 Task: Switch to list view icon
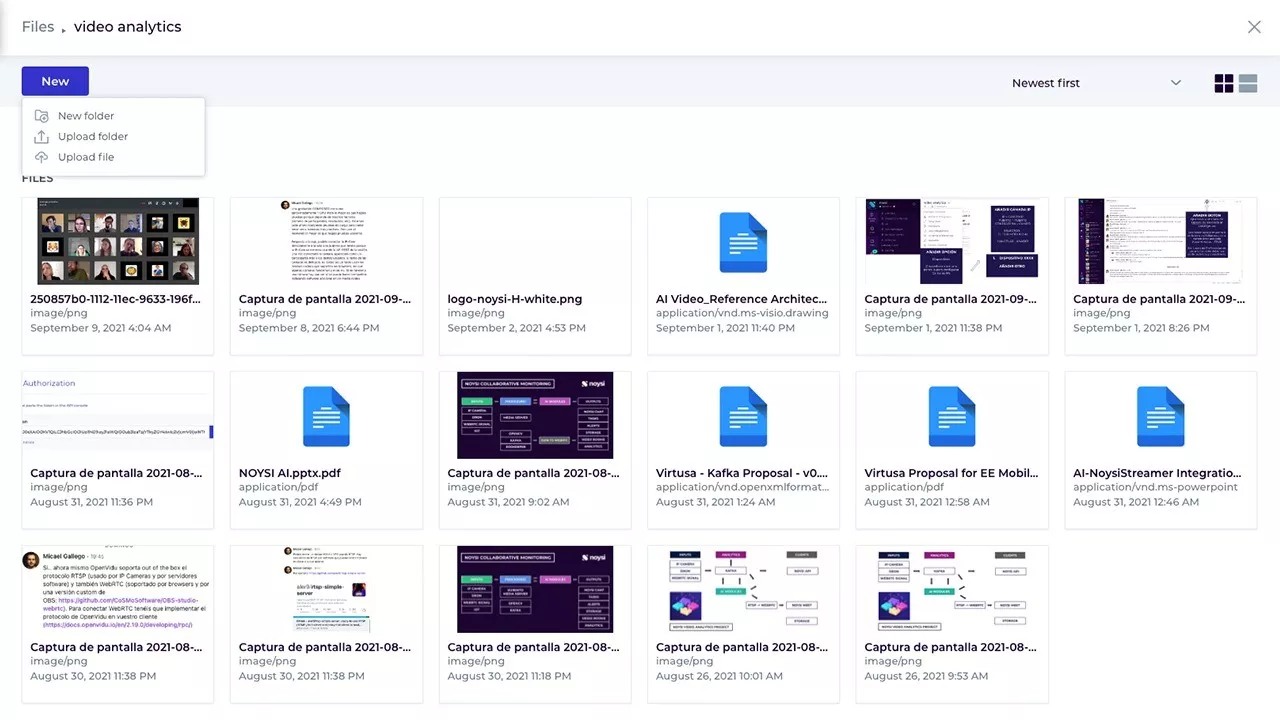[1248, 84]
